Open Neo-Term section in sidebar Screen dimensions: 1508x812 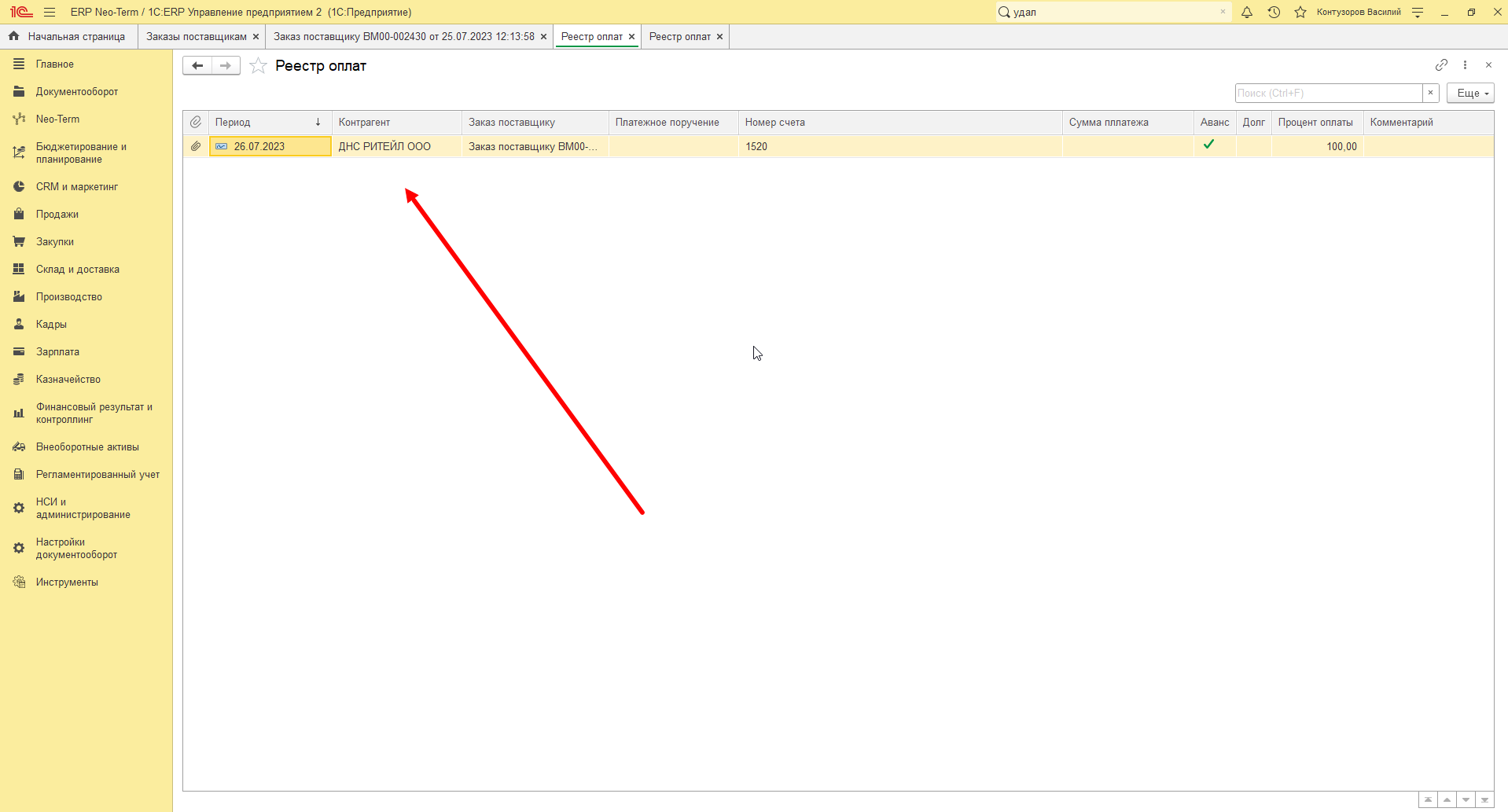(57, 119)
